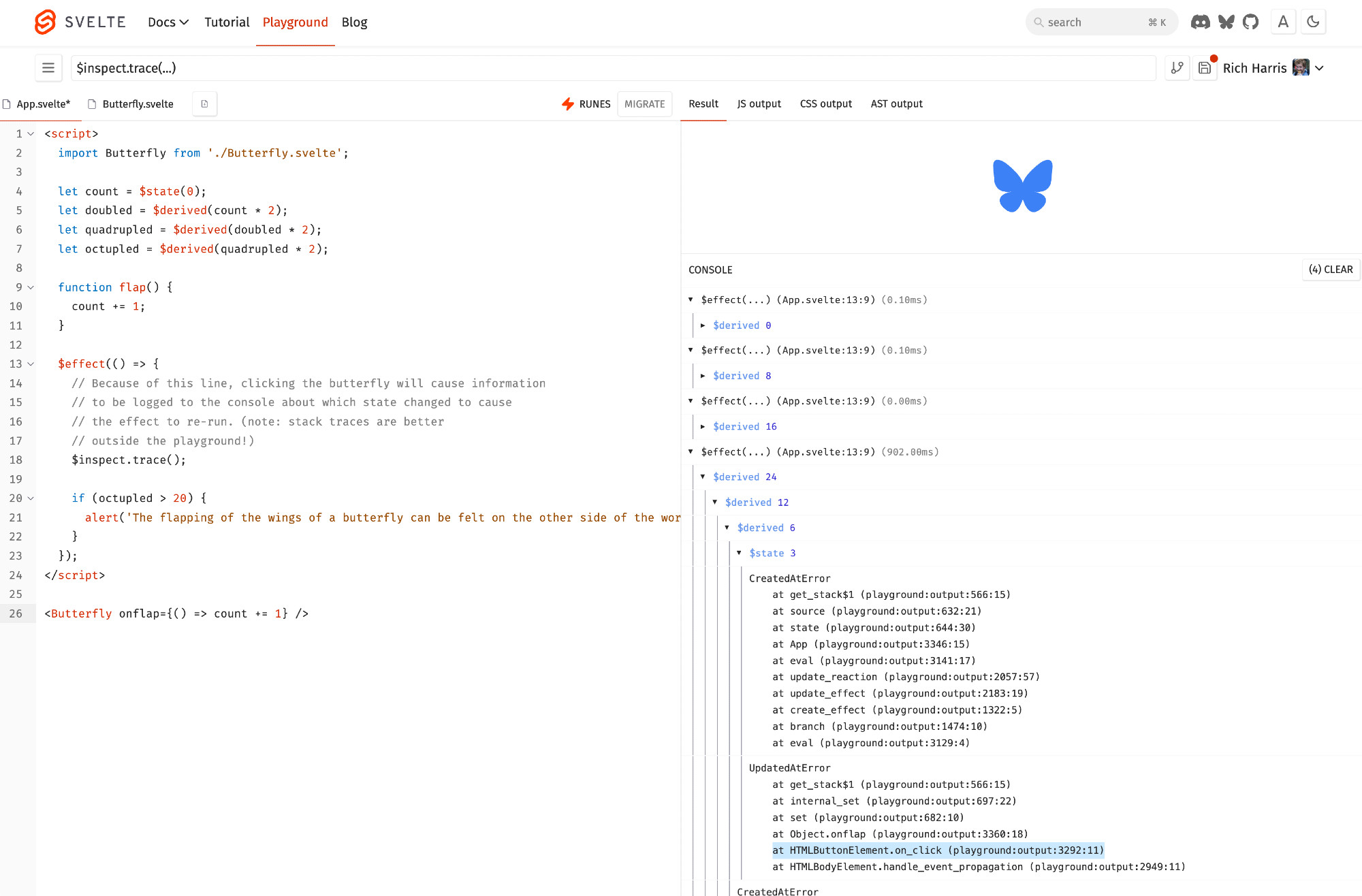Edit the playground title $inspect.trace(...)

(x=613, y=68)
